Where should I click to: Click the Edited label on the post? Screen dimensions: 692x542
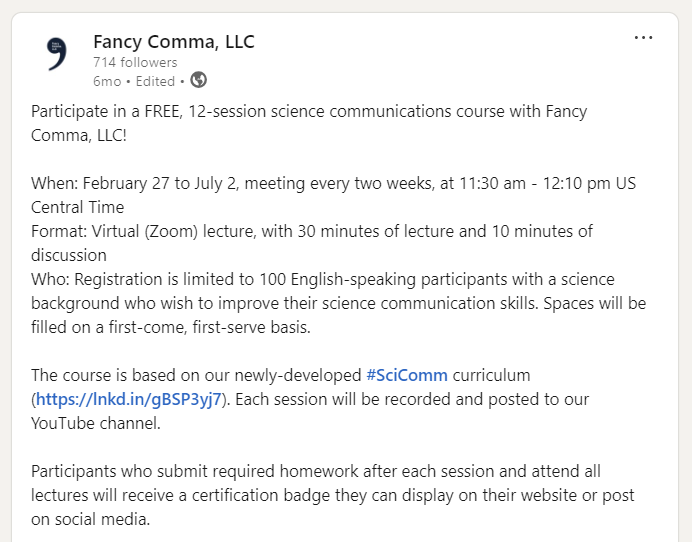pos(155,81)
